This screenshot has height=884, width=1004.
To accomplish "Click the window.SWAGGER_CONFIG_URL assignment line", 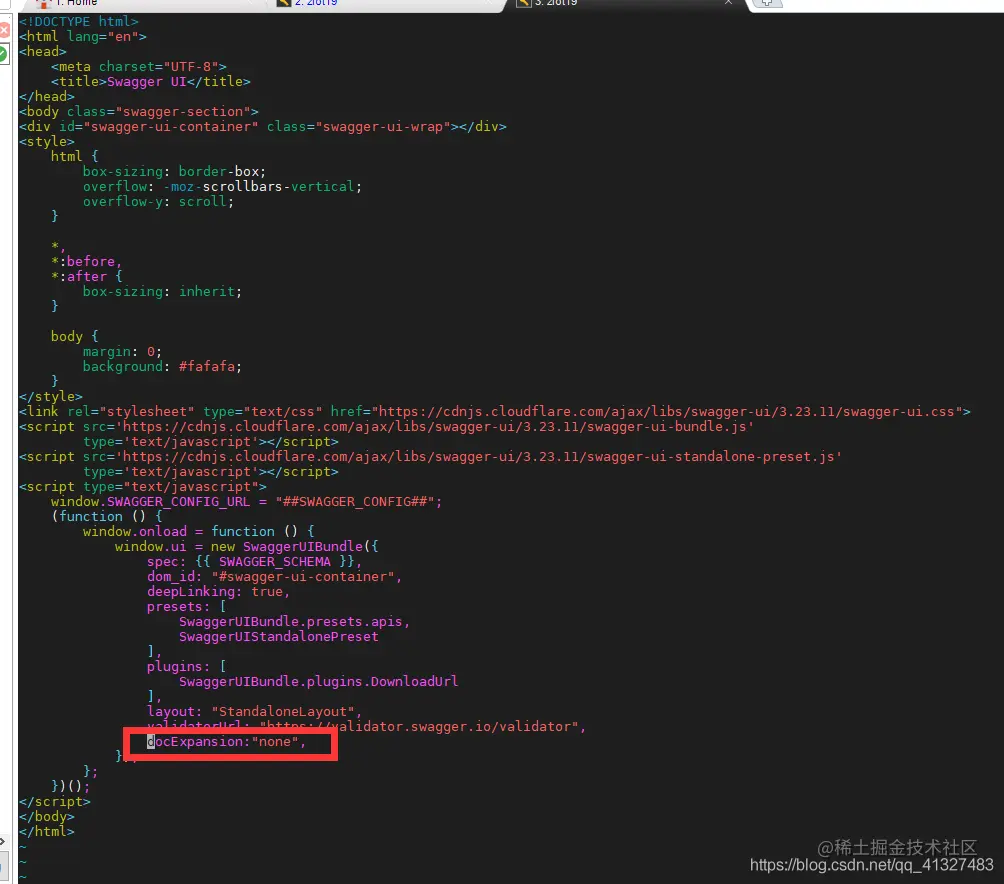I will point(247,501).
